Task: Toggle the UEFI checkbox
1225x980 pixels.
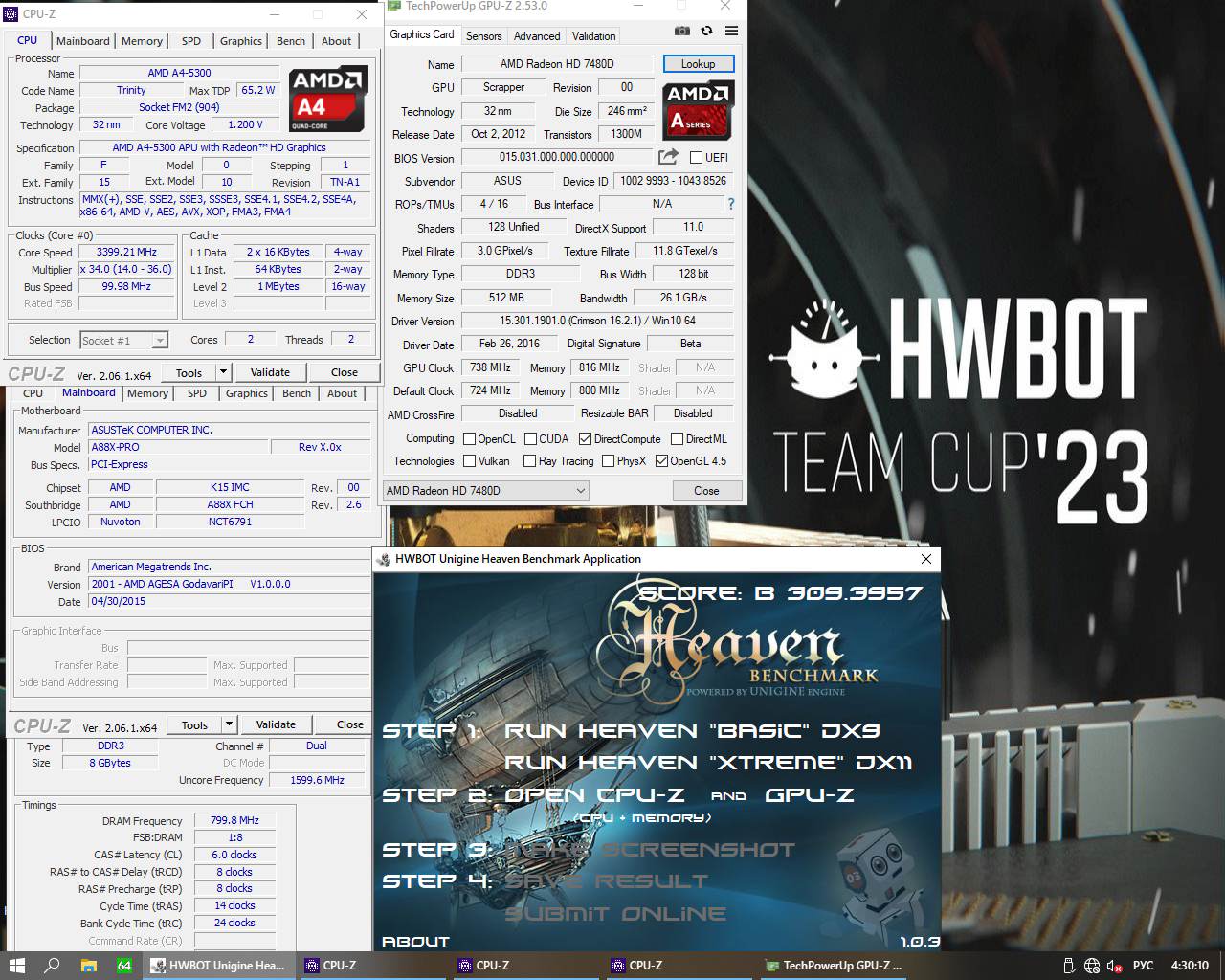Action: 696,158
